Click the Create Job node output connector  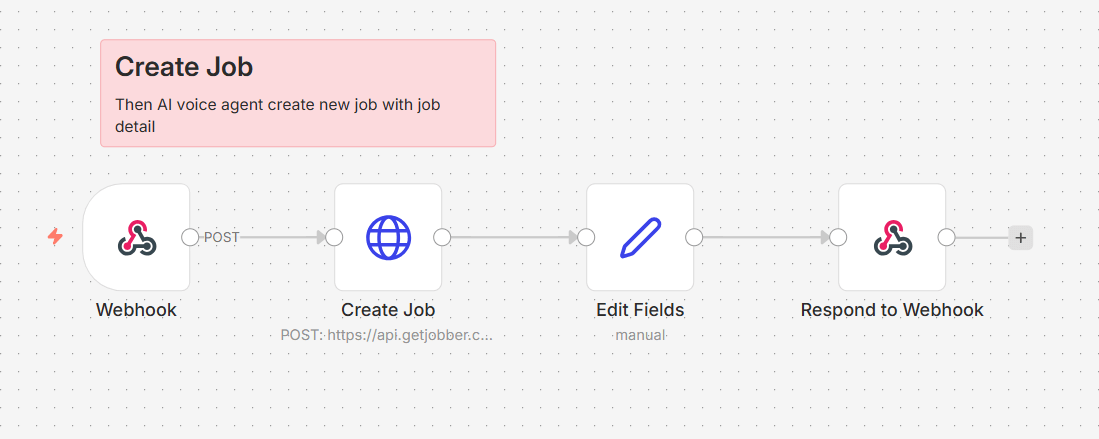[442, 237]
